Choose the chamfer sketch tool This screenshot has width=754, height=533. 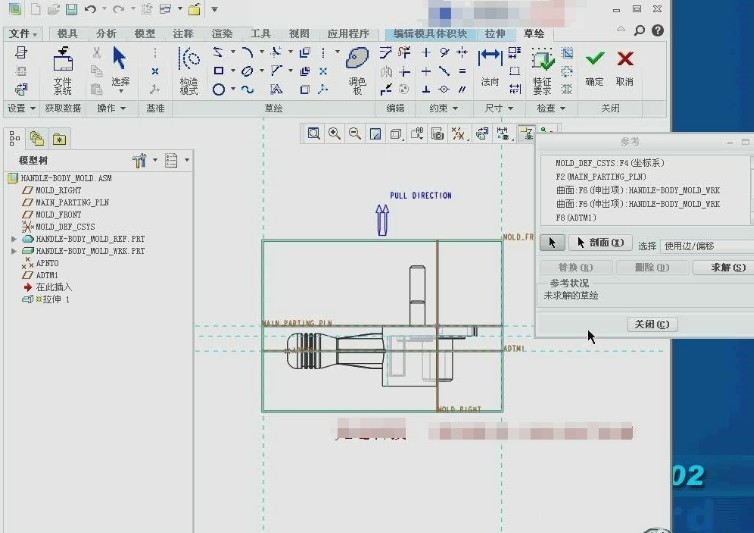pyautogui.click(x=276, y=71)
